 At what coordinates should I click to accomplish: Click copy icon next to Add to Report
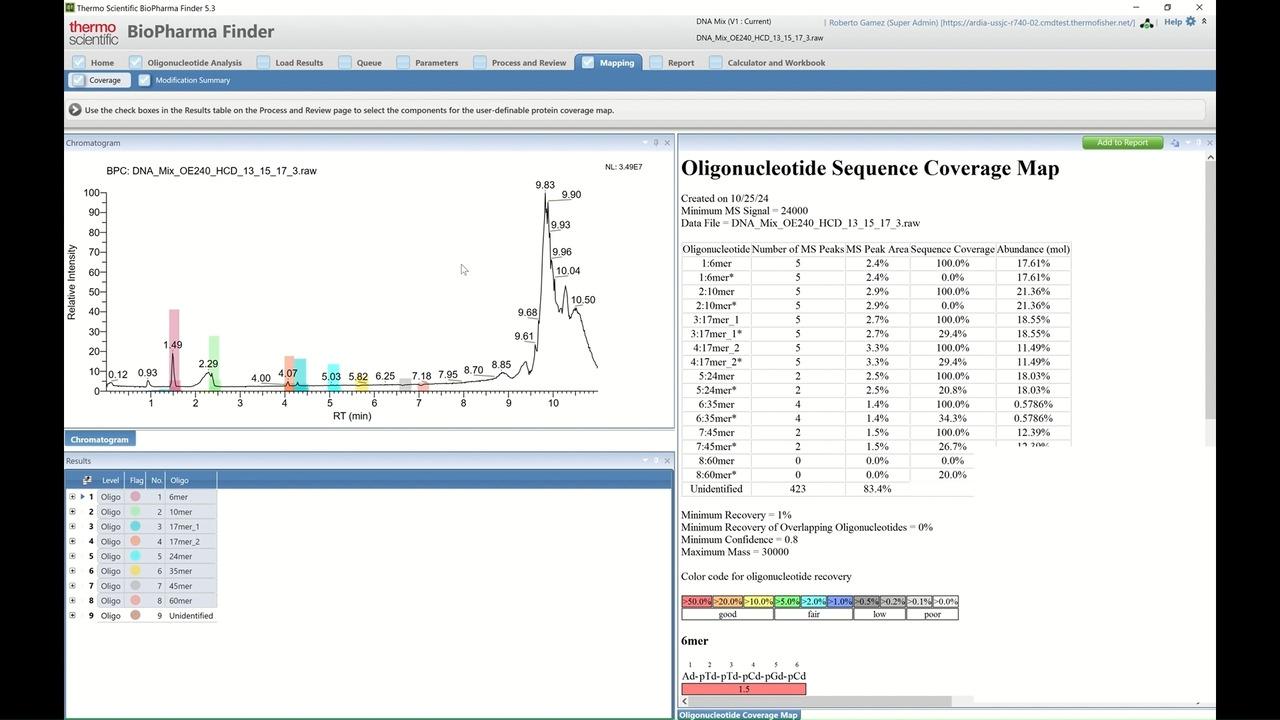pyautogui.click(x=1175, y=143)
